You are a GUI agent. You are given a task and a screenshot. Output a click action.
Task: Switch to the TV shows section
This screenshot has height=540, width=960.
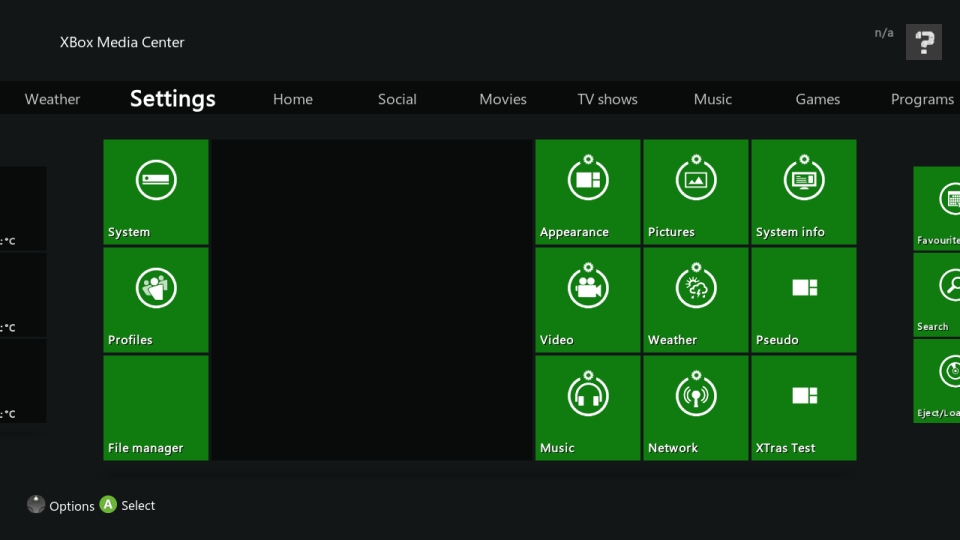click(607, 99)
